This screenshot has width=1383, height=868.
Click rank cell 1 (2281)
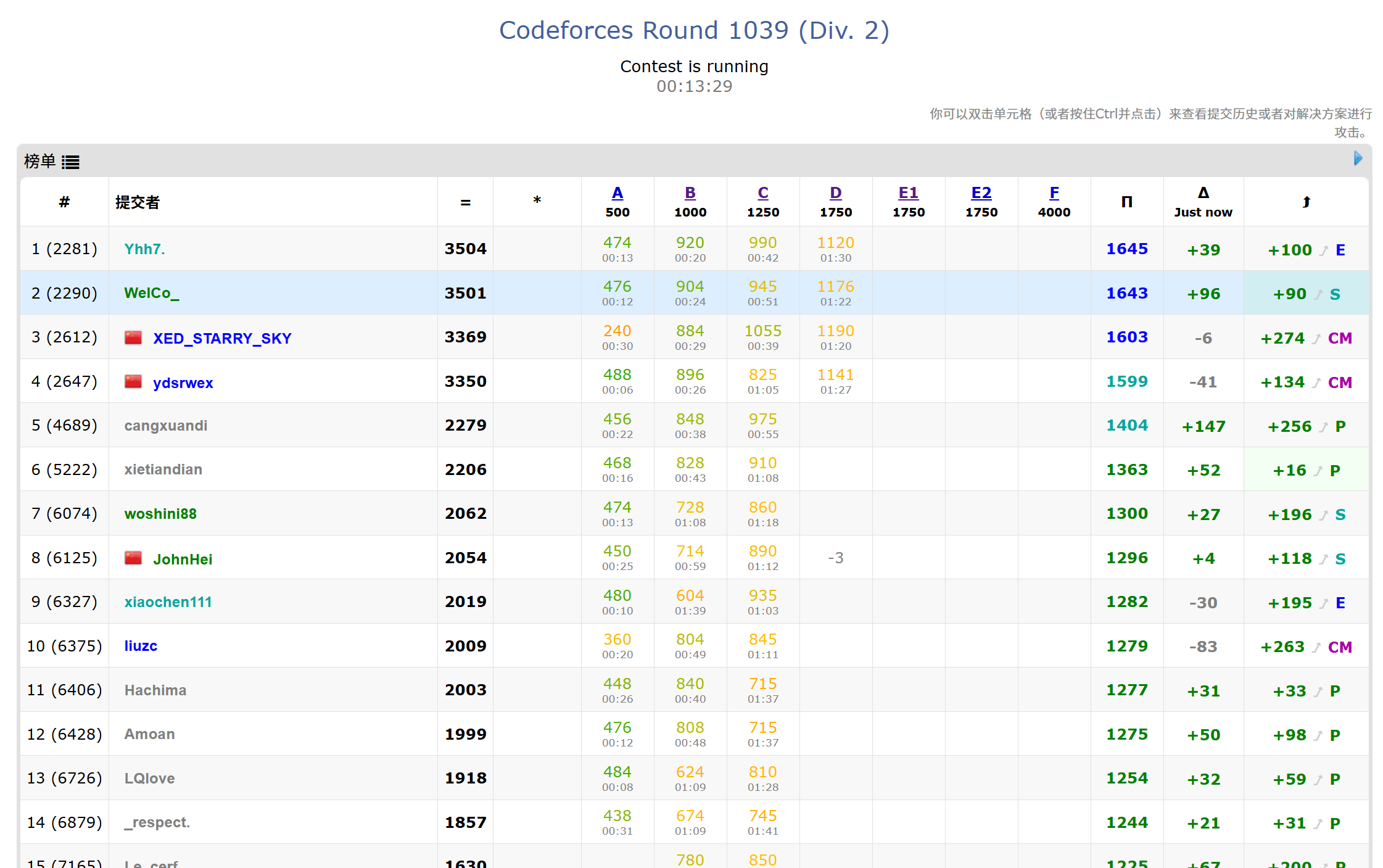(64, 249)
